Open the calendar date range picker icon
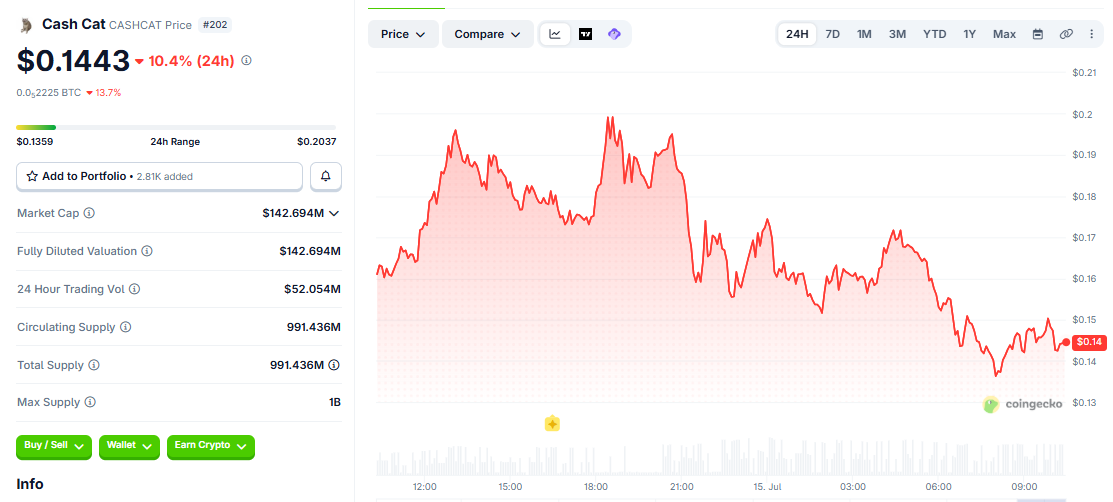This screenshot has height=502, width=1113. click(x=1038, y=34)
